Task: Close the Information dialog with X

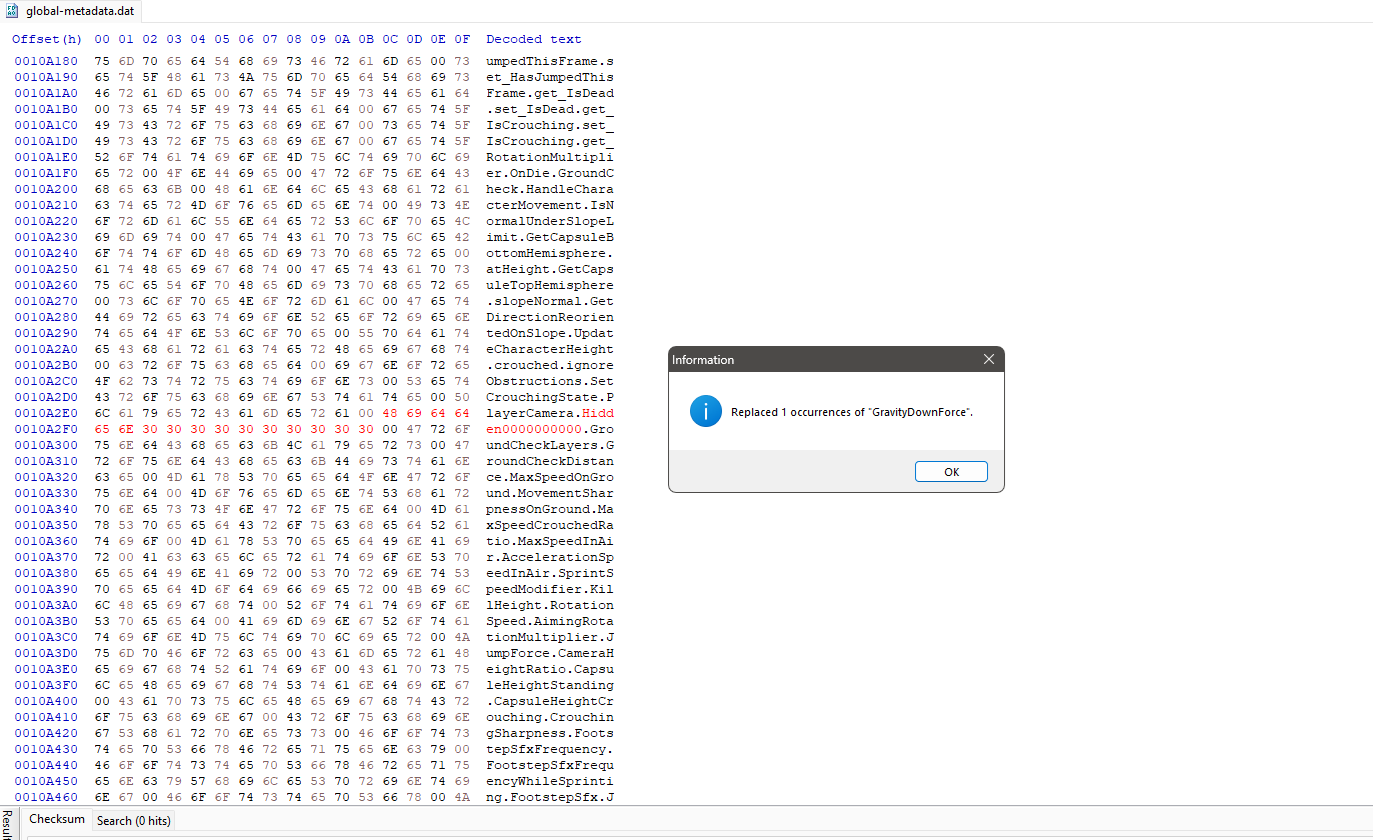Action: point(989,359)
